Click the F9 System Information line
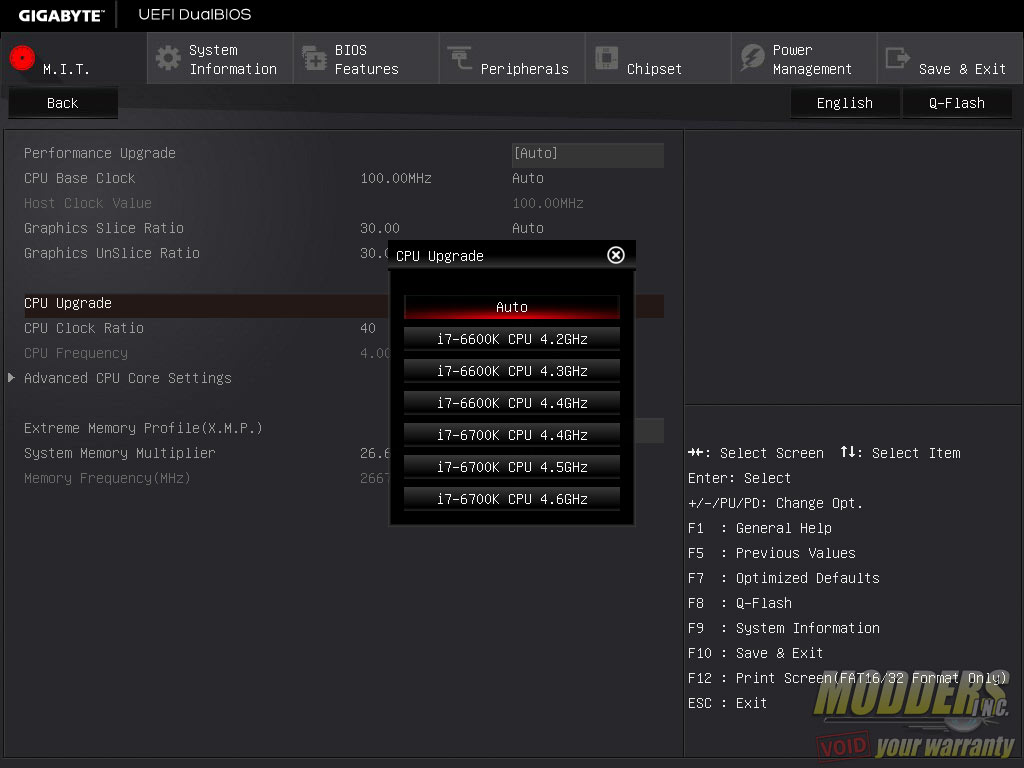Viewport: 1024px width, 768px height. click(784, 628)
